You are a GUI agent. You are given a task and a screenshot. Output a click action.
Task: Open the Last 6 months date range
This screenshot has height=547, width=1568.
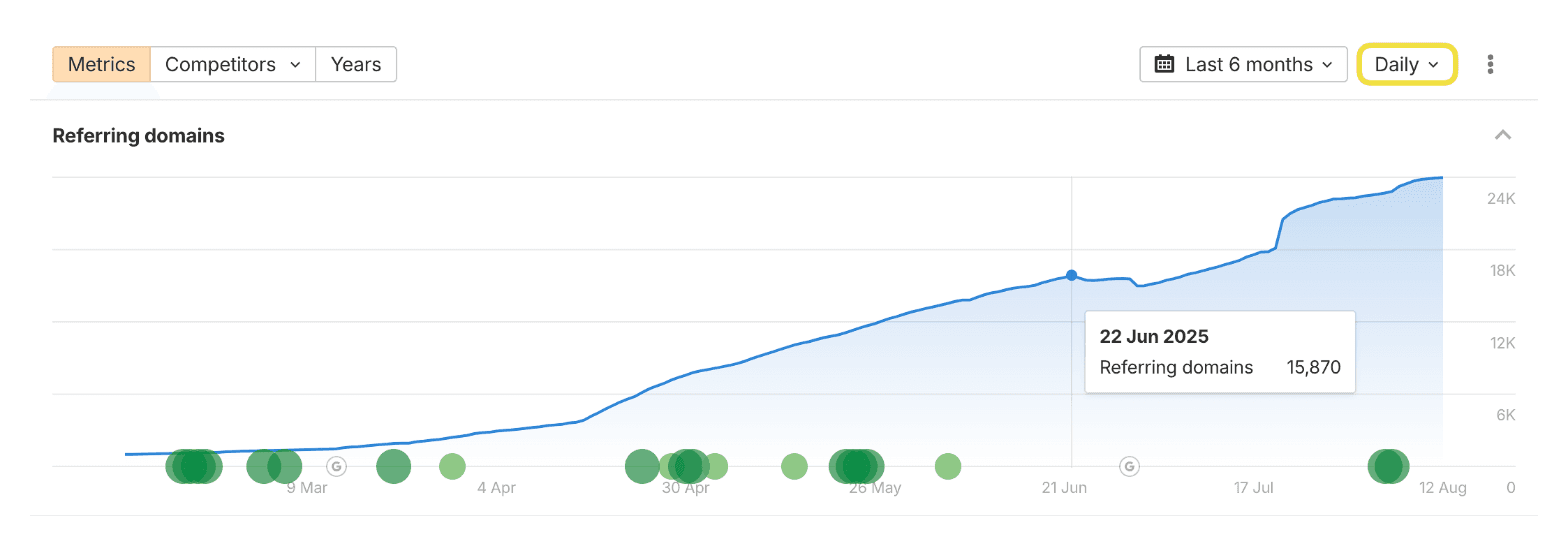(1243, 64)
